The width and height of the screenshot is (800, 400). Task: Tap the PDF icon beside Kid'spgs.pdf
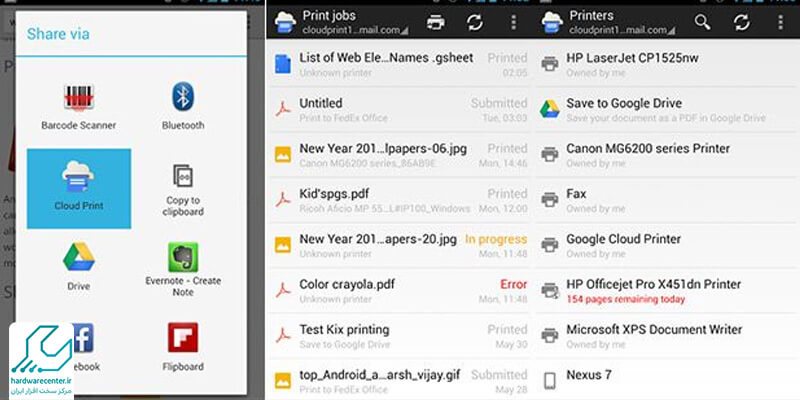283,200
